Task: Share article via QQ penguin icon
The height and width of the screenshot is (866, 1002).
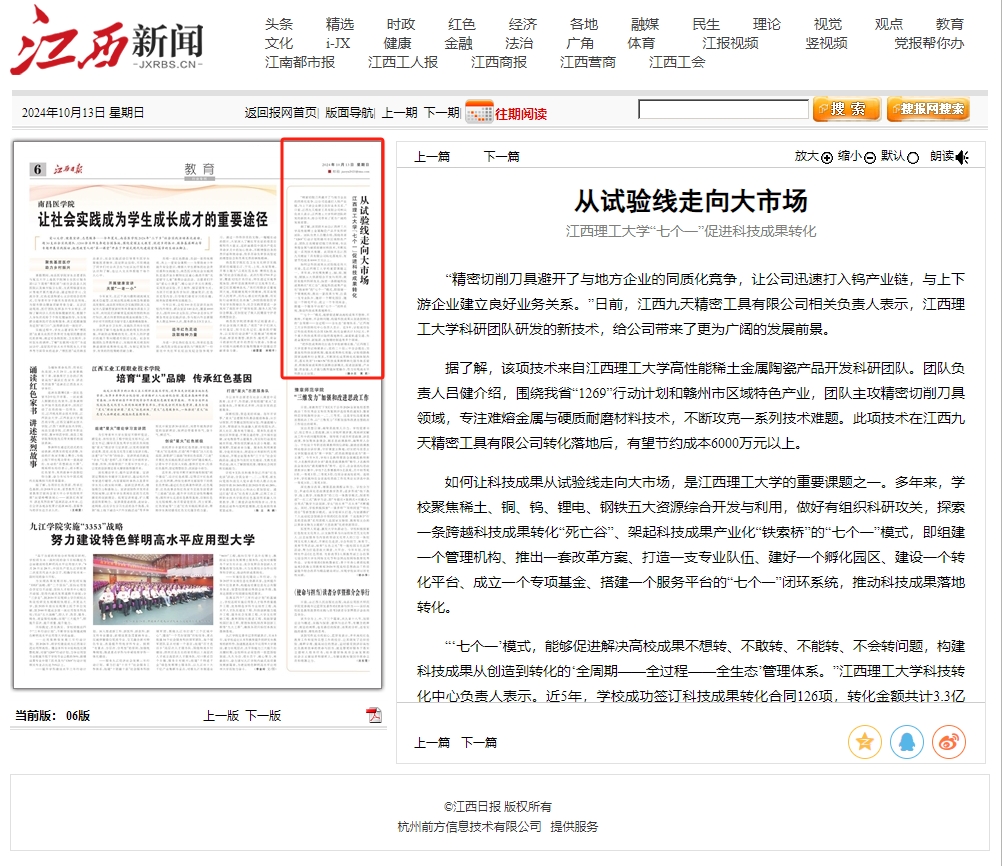Action: [906, 741]
